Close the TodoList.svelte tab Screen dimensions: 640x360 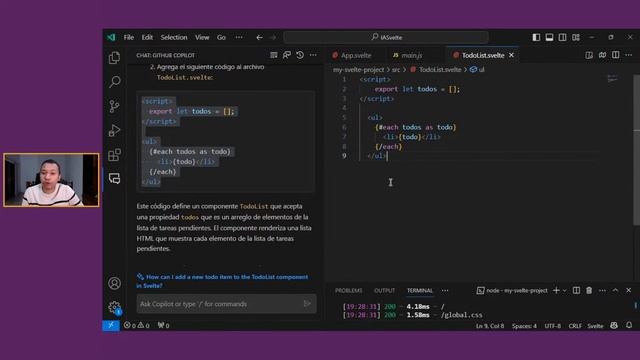511,55
